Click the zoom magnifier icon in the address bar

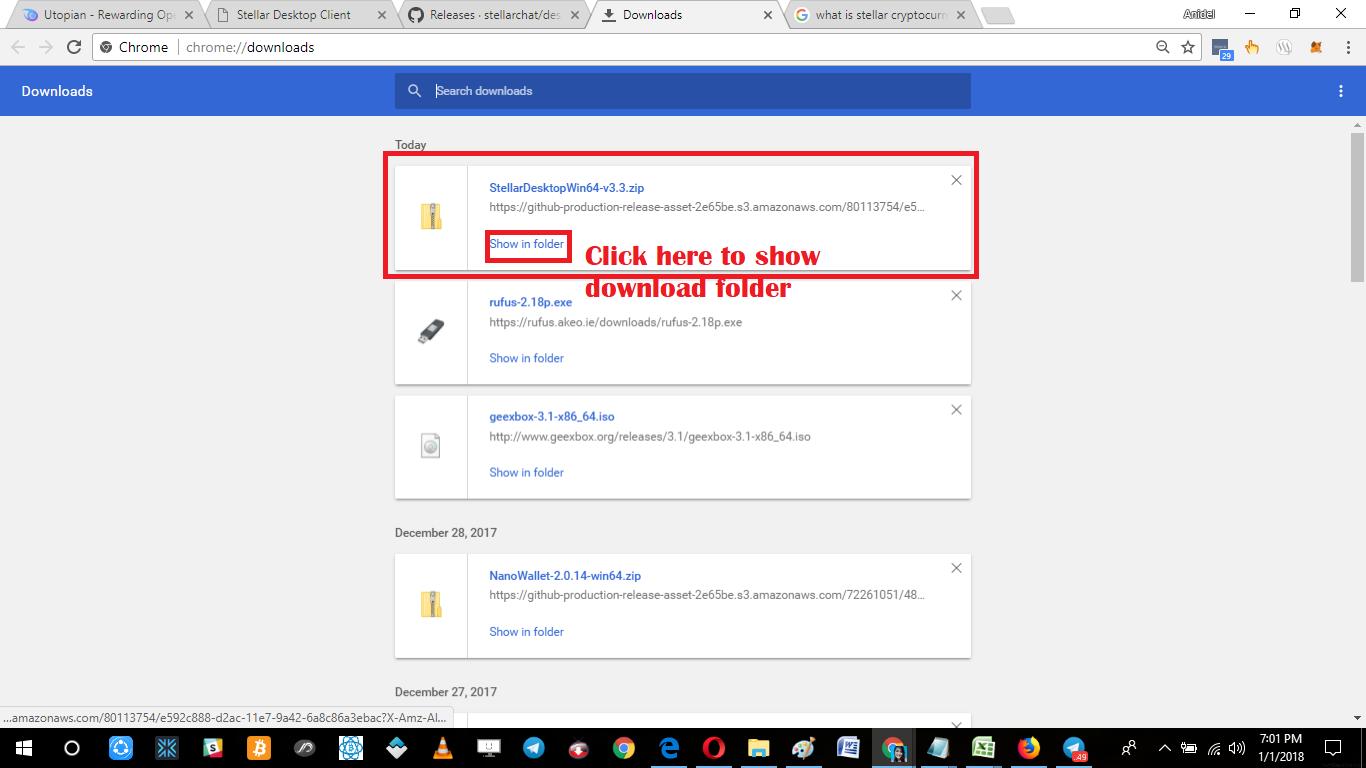(x=1162, y=47)
